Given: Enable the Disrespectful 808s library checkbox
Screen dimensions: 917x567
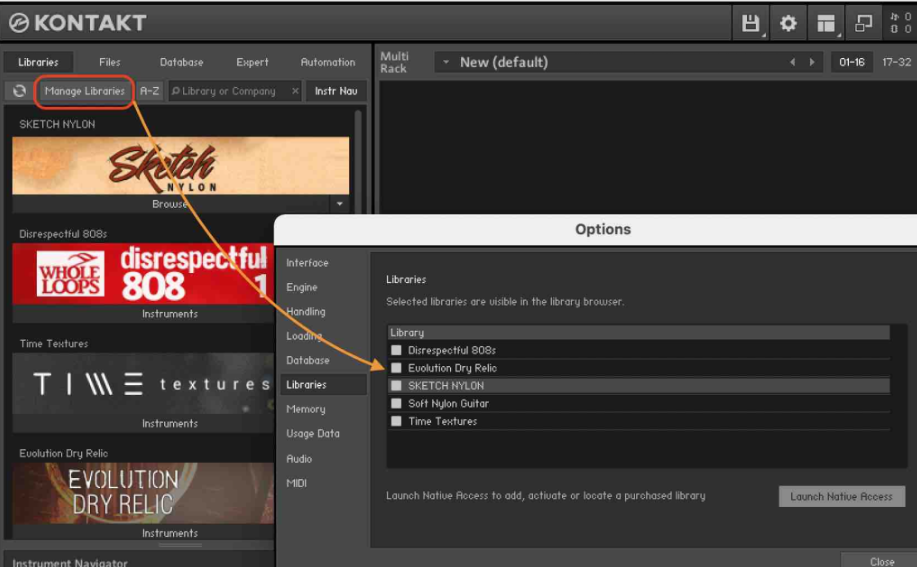Looking at the screenshot, I should (396, 350).
